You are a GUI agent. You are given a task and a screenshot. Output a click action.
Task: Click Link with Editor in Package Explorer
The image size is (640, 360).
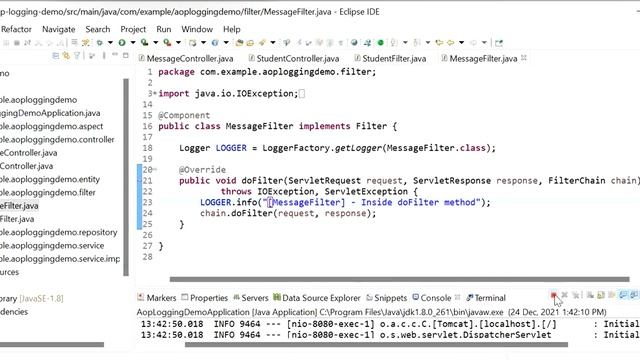[x=66, y=56]
